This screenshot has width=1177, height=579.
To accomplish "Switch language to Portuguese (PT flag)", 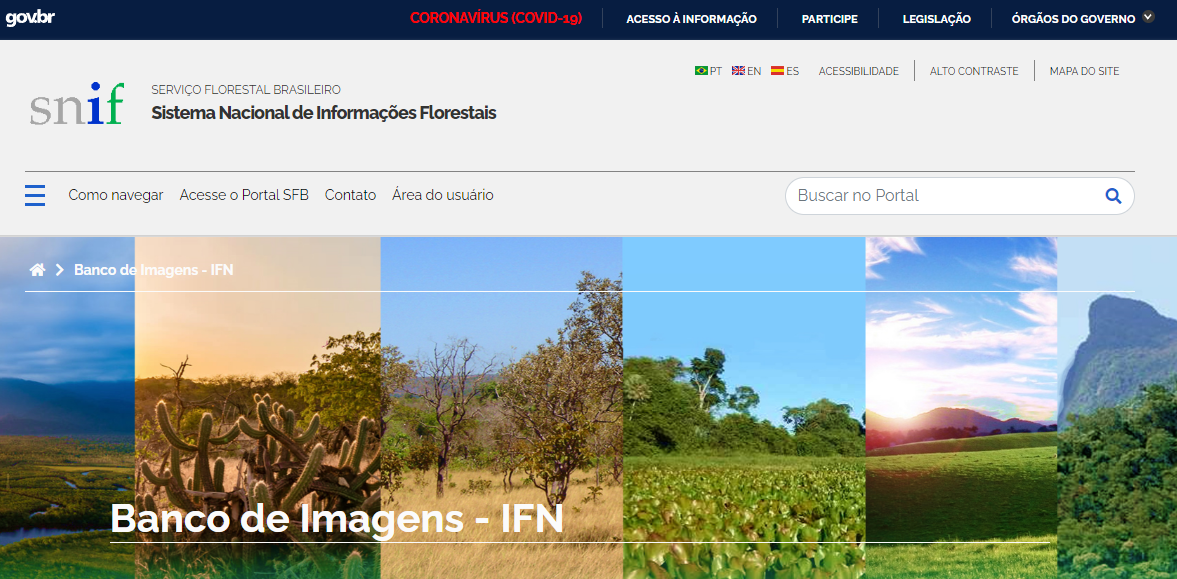I will (x=708, y=71).
